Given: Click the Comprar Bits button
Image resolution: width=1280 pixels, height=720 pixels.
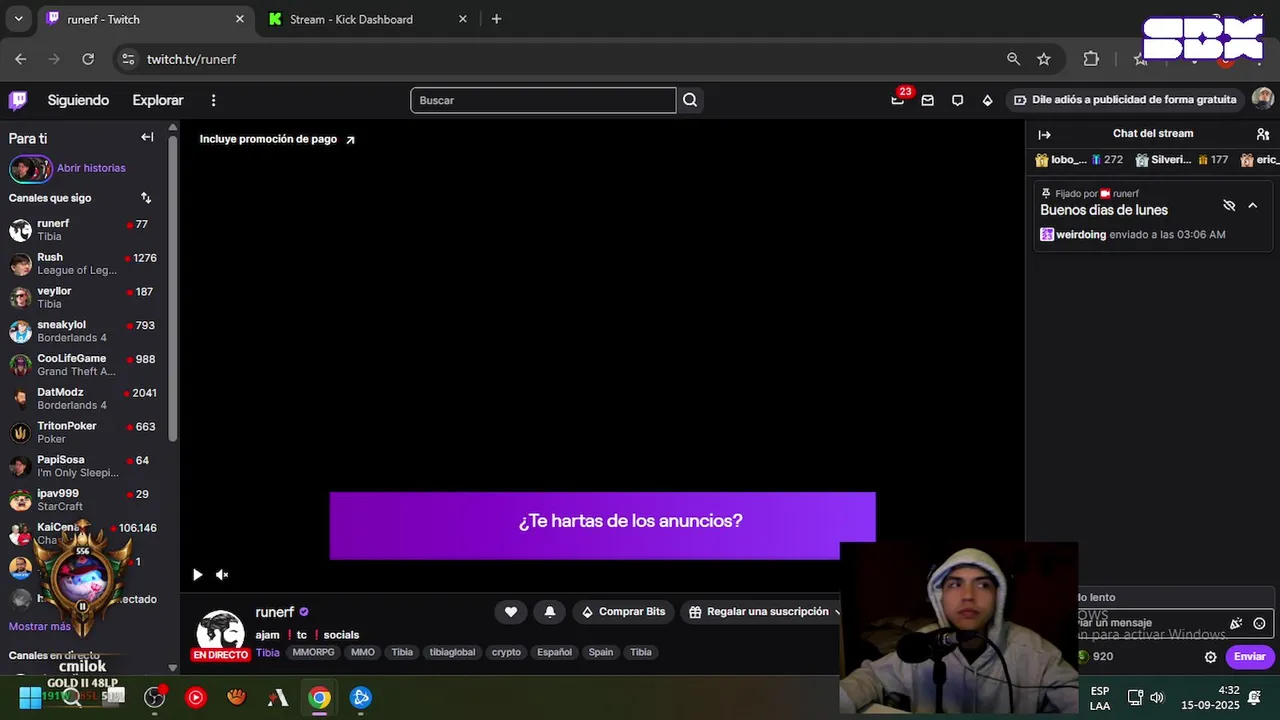Looking at the screenshot, I should point(623,612).
